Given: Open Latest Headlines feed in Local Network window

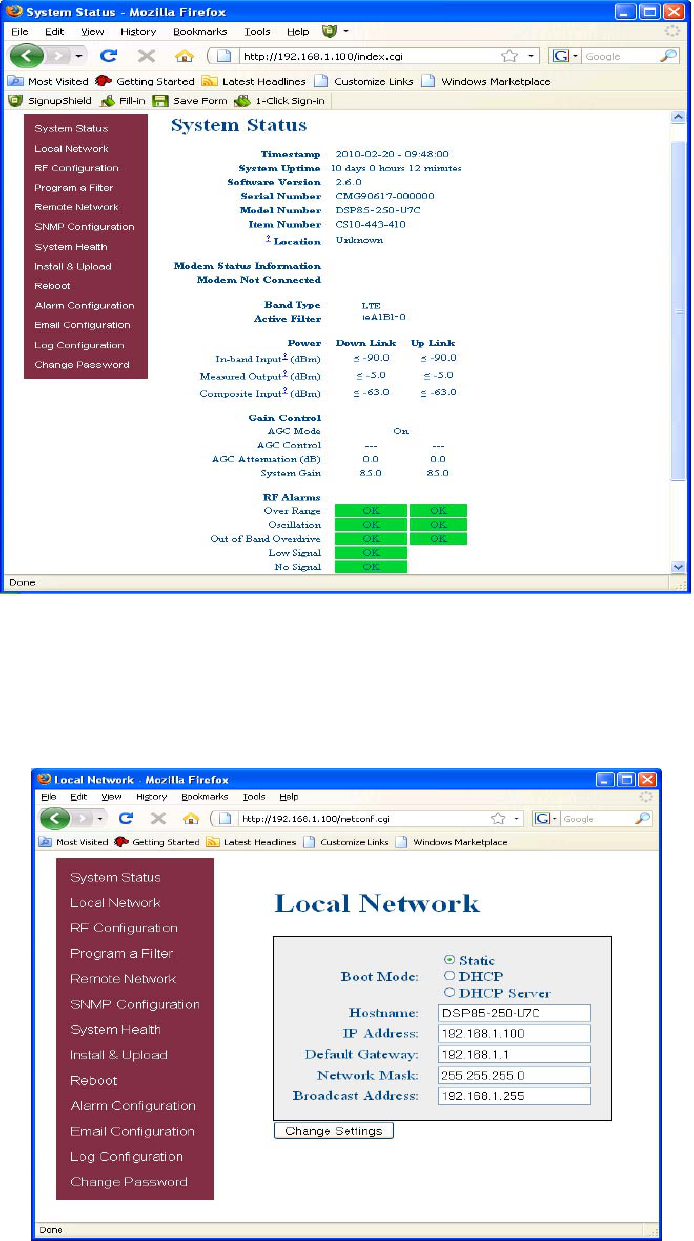Looking at the screenshot, I should click(251, 842).
